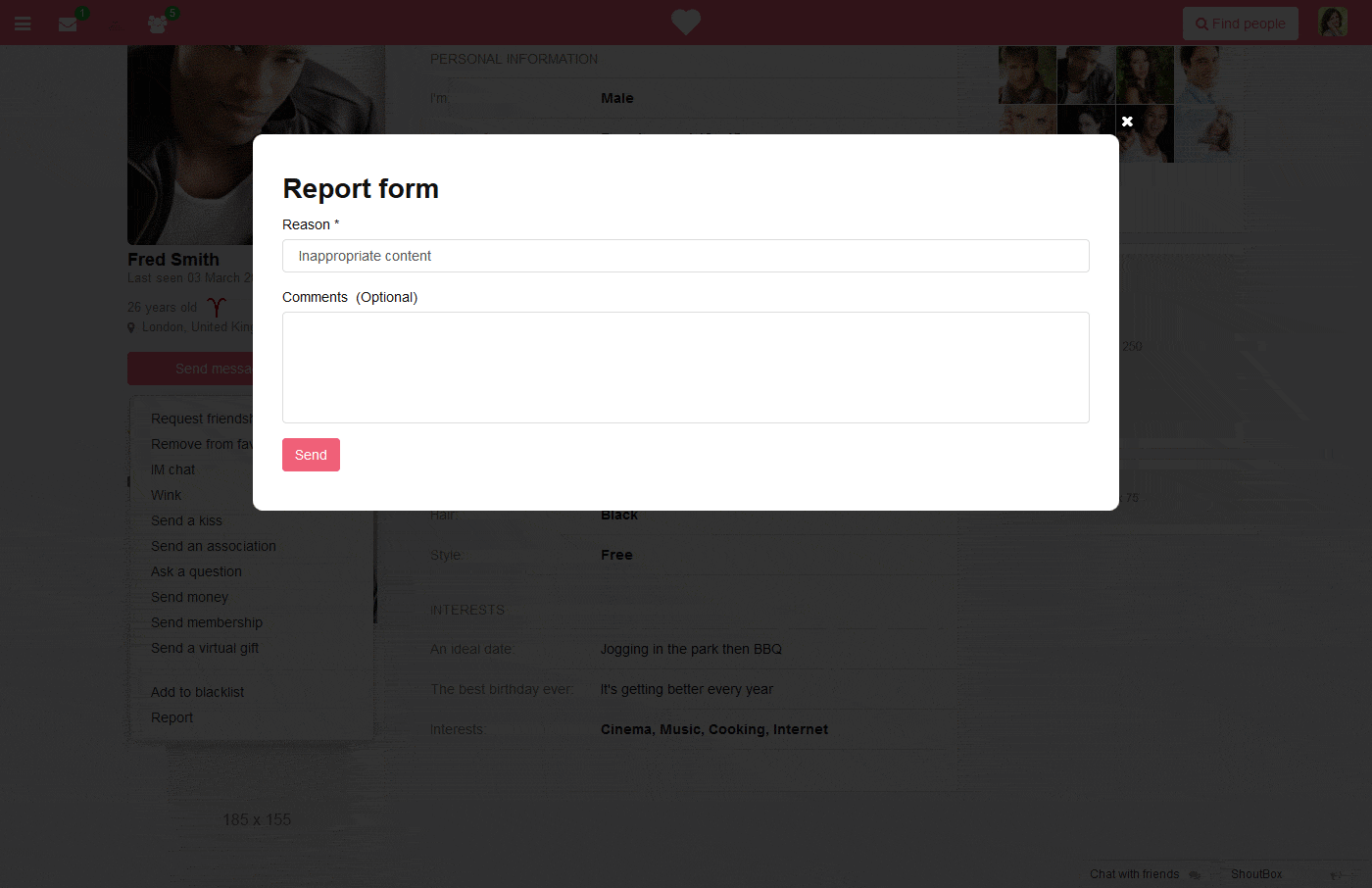Screen dimensions: 1372x888
Task: Open your profile avatar in the header
Action: [x=1333, y=23]
